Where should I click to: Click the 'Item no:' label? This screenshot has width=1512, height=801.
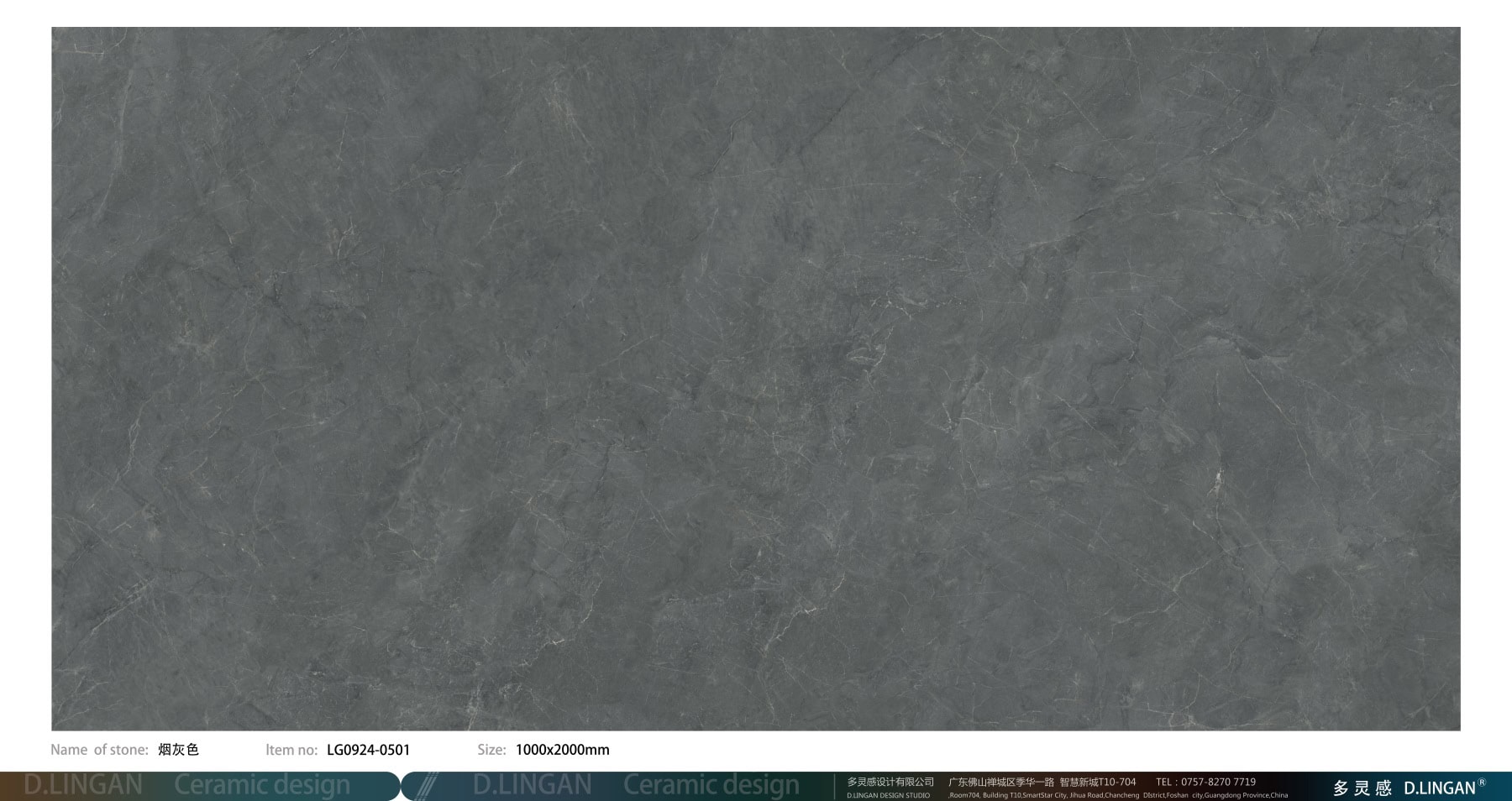291,750
